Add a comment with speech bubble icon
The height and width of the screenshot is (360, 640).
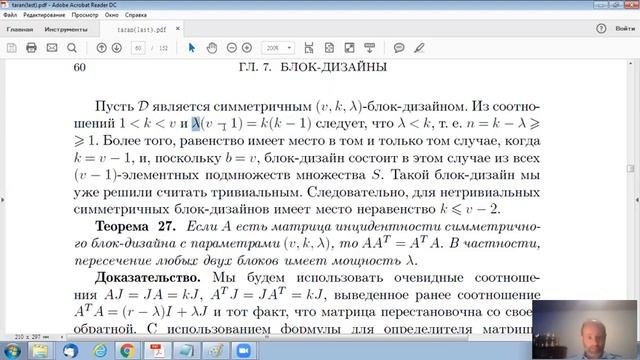(399, 48)
